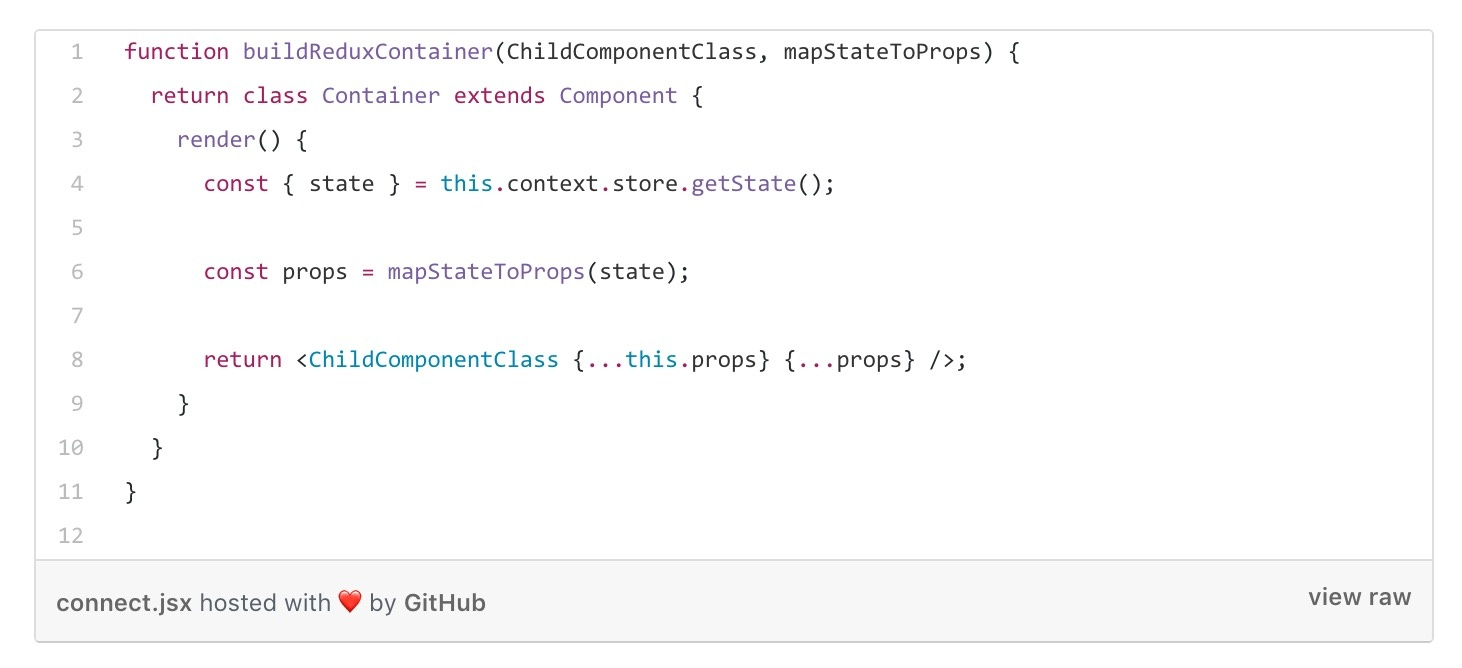Select line number 4

tap(77, 184)
